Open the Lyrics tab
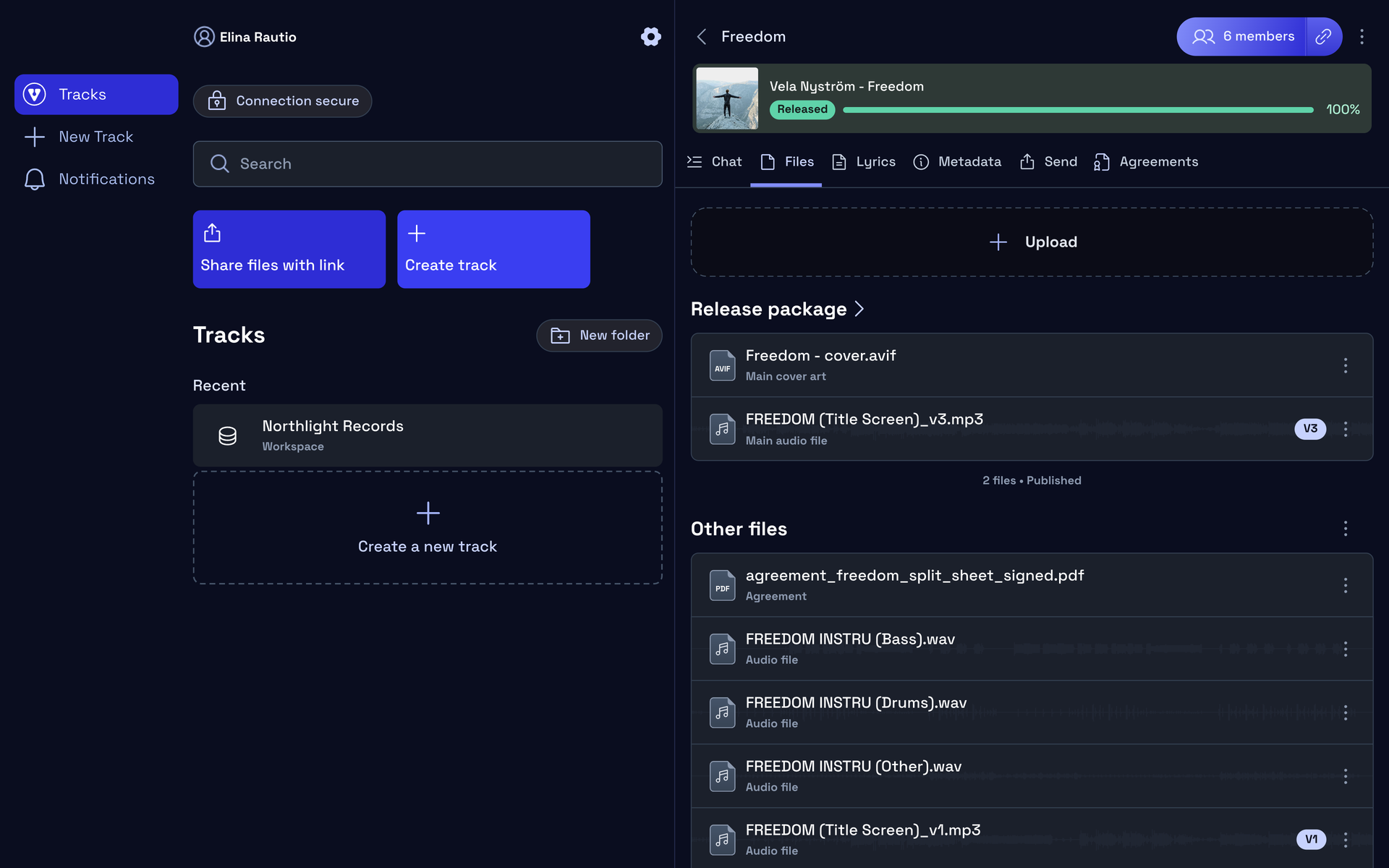This screenshot has width=1389, height=868. 863,162
